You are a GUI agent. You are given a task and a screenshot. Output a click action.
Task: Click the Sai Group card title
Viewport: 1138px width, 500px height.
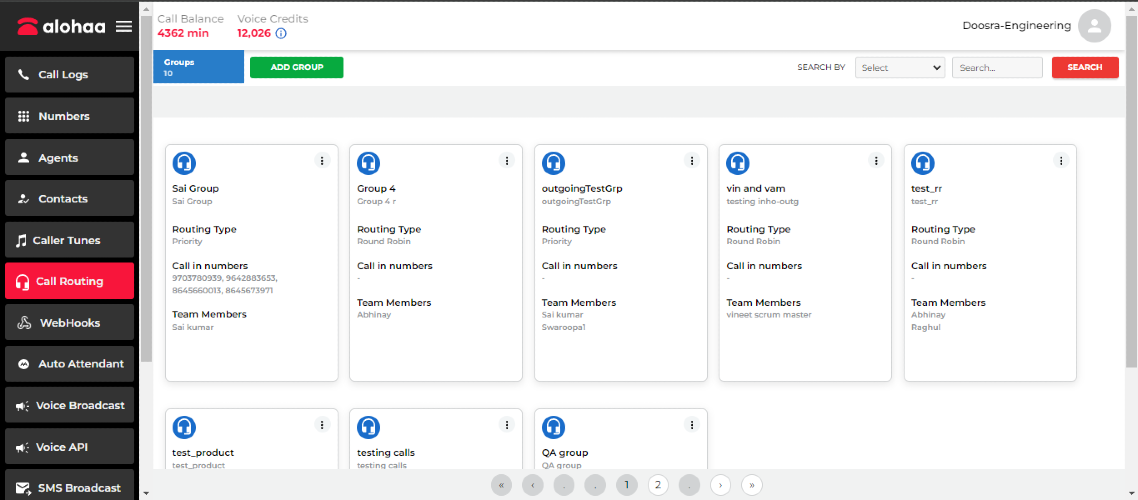pyautogui.click(x=195, y=189)
